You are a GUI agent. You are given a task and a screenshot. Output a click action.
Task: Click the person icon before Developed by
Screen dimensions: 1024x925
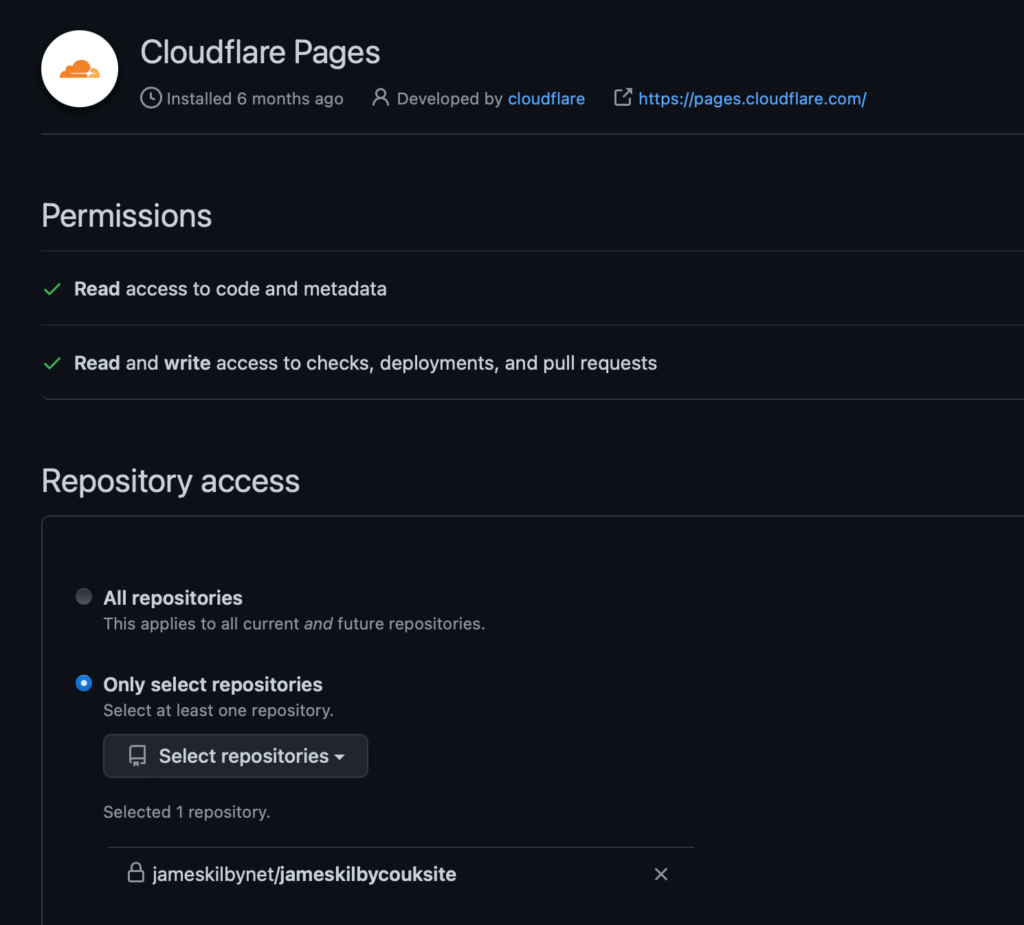[380, 98]
